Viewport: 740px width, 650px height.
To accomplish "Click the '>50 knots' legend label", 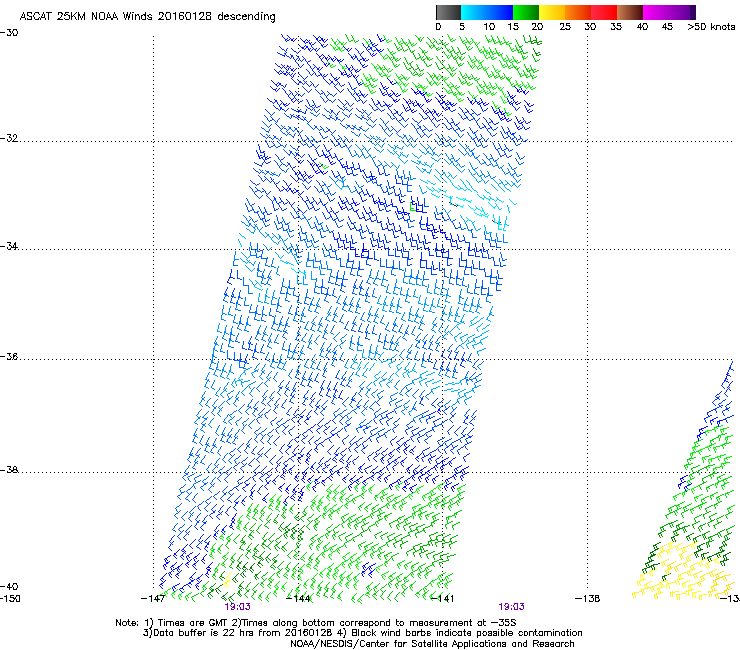I will click(711, 27).
